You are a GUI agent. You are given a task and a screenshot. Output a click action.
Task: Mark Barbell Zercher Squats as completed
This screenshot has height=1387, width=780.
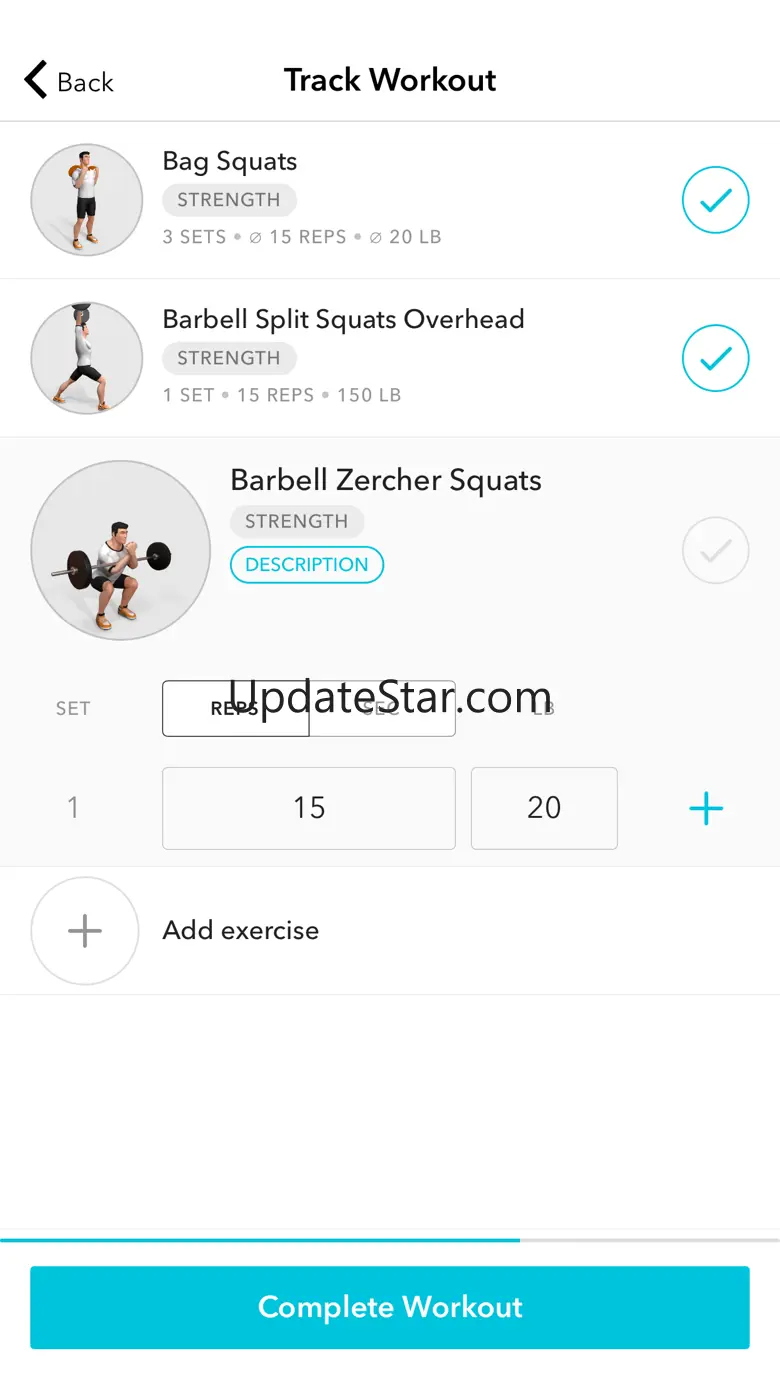pos(715,550)
